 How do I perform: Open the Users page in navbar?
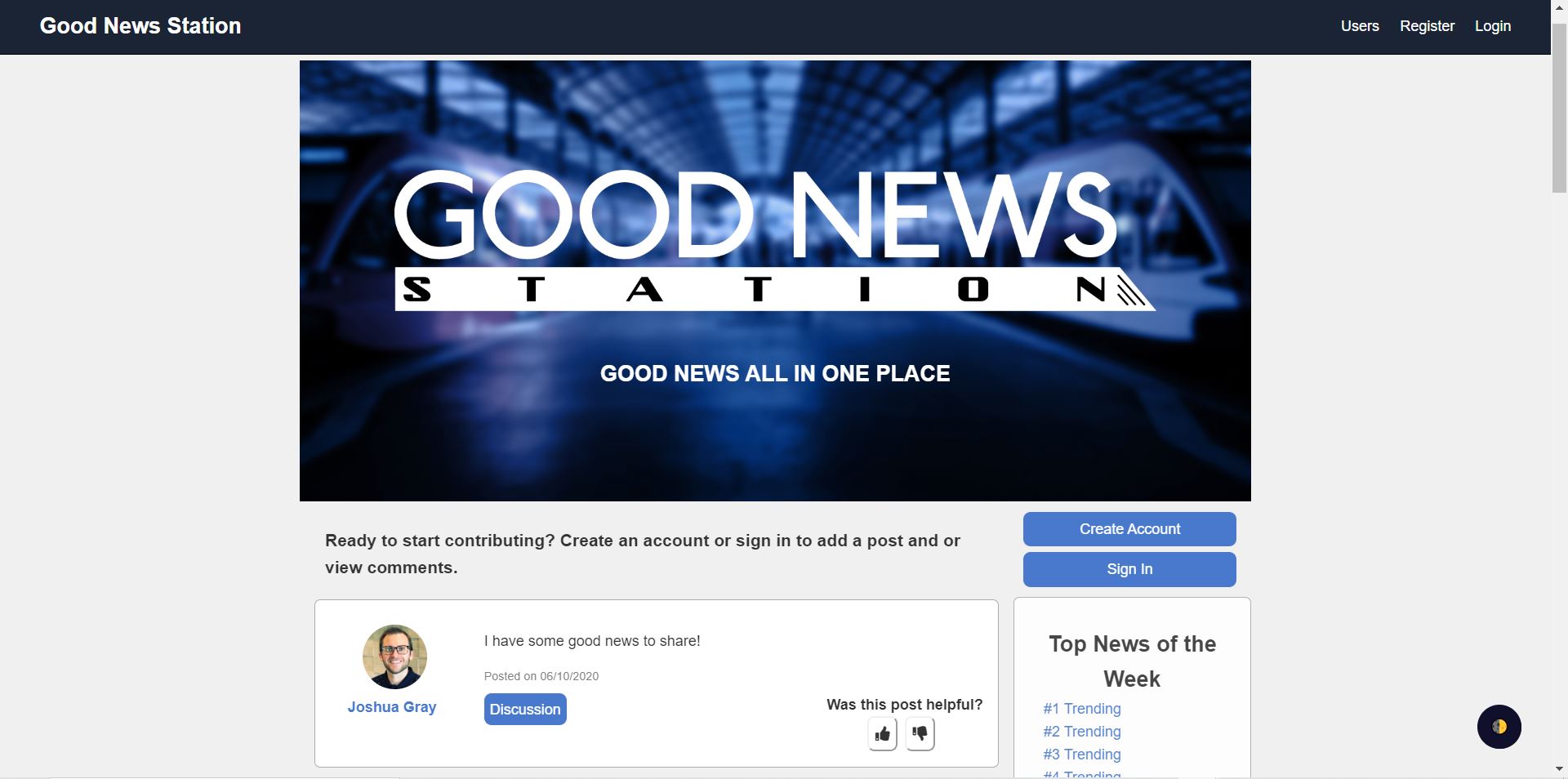pyautogui.click(x=1360, y=26)
